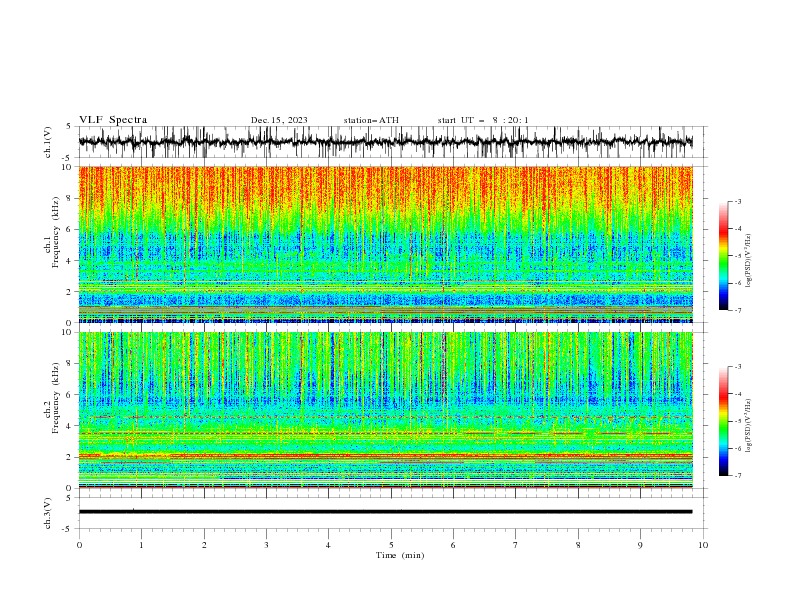This screenshot has width=792, height=612.
Task: Click inside the ch.2 spectrogram panel
Action: (385, 410)
